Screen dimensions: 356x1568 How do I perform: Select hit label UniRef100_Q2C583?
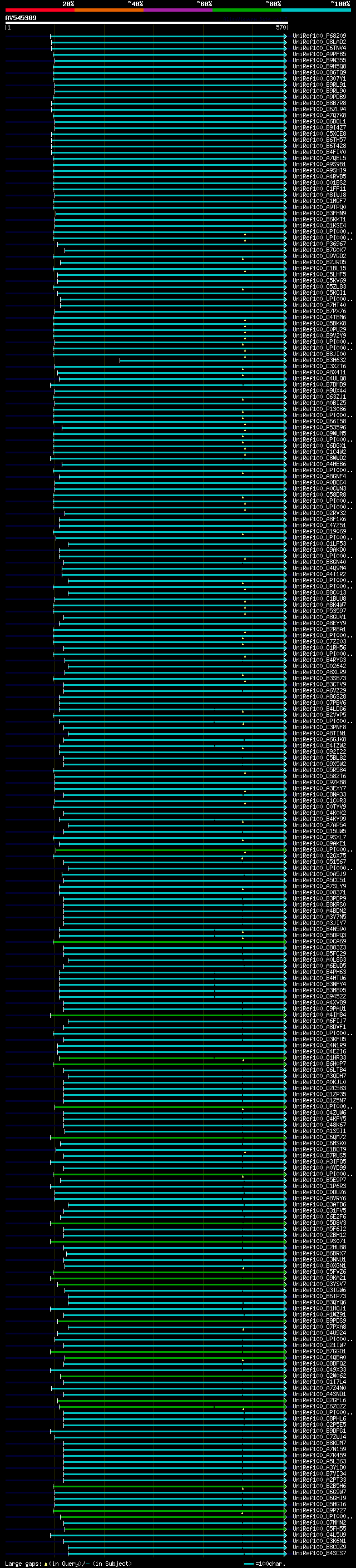point(319,1089)
